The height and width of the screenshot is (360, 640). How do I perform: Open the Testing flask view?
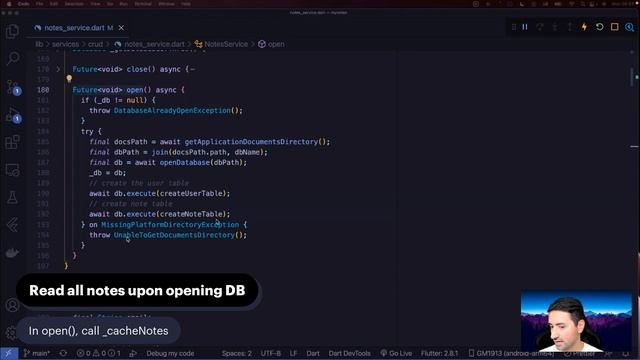[x=12, y=198]
